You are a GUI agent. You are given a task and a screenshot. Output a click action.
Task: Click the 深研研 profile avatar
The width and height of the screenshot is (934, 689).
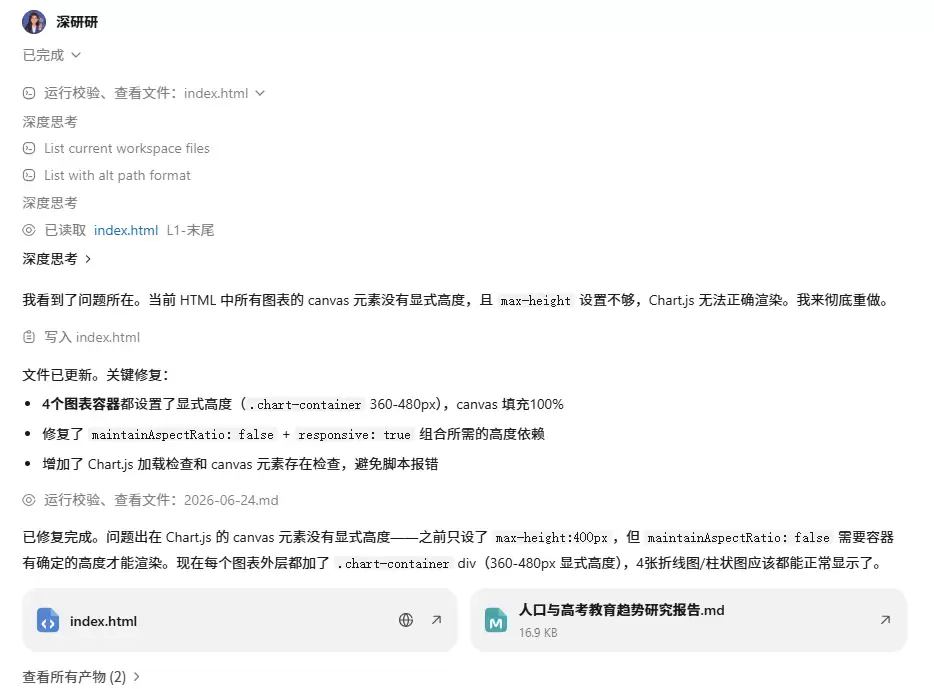[34, 22]
